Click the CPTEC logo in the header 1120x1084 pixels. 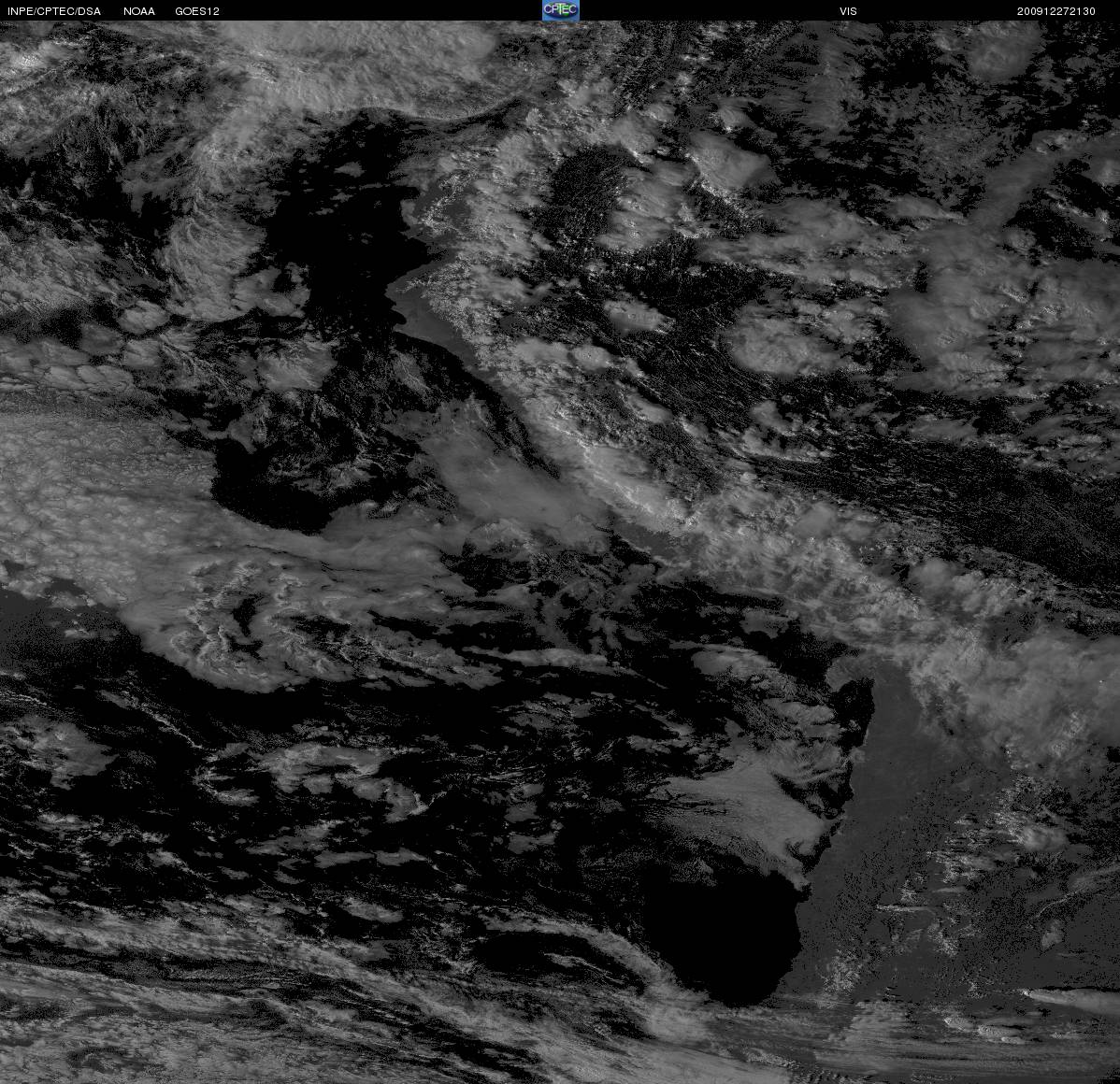(x=560, y=10)
